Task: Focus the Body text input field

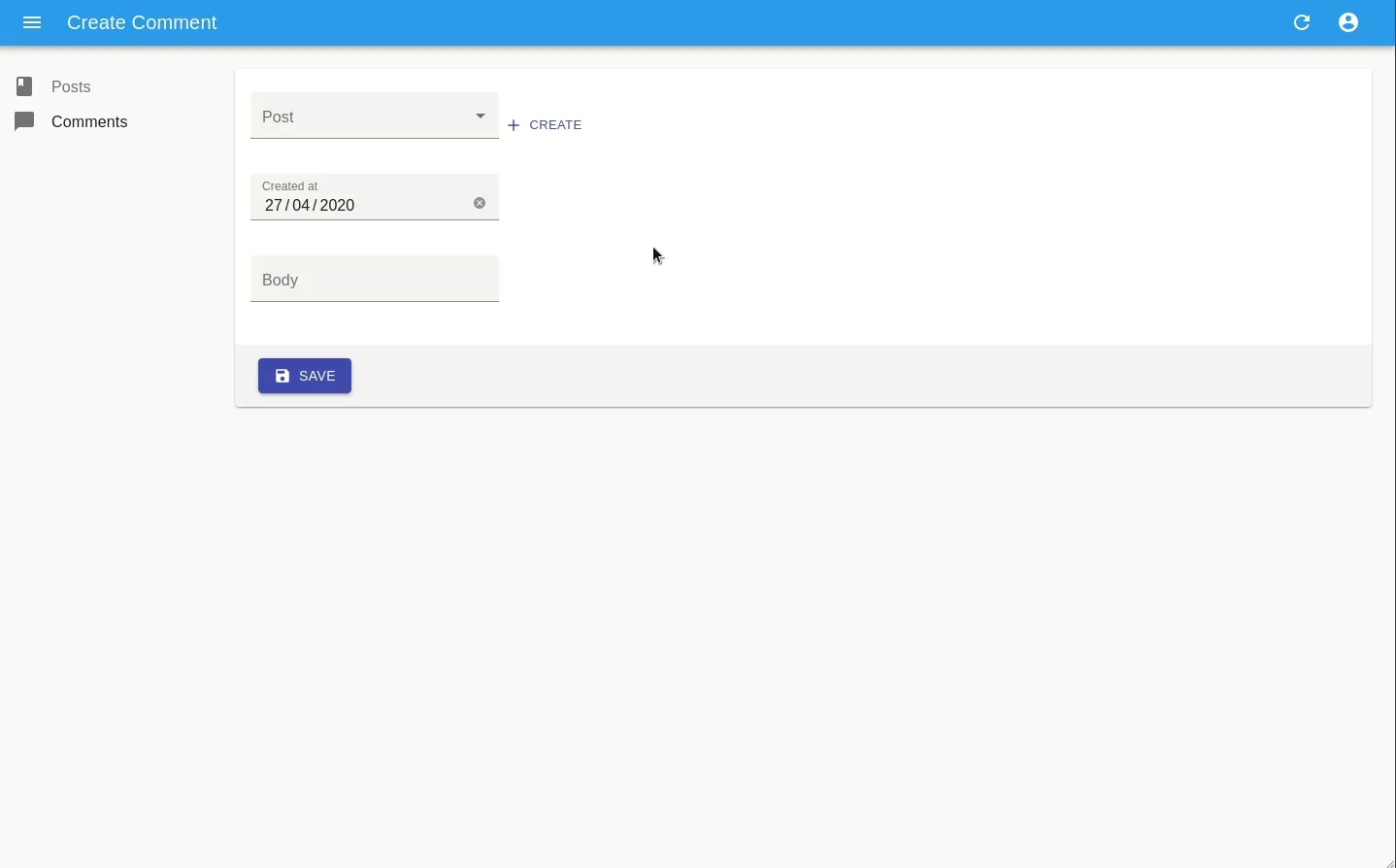Action: click(x=375, y=281)
